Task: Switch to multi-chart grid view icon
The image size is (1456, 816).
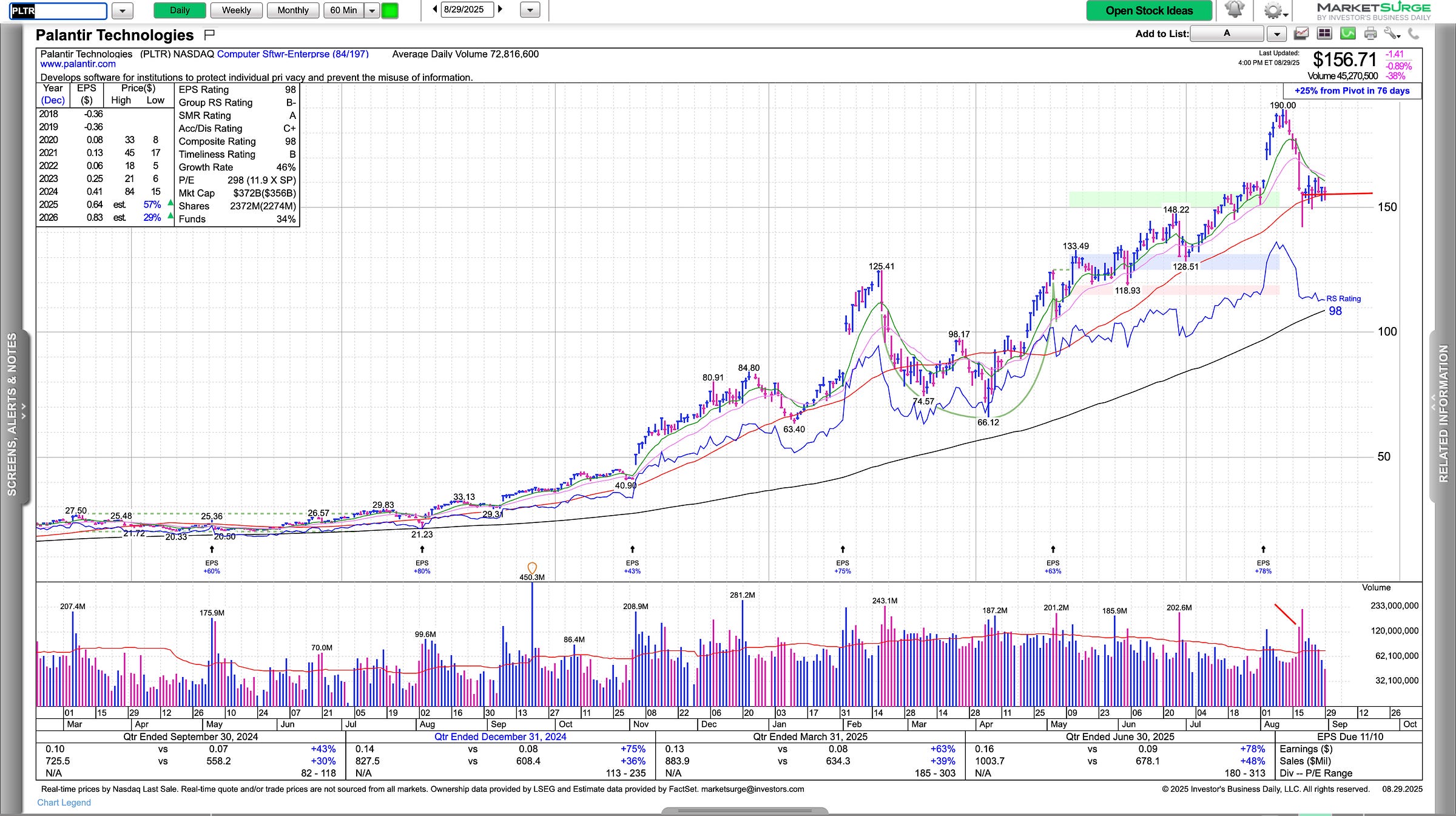Action: click(1324, 34)
